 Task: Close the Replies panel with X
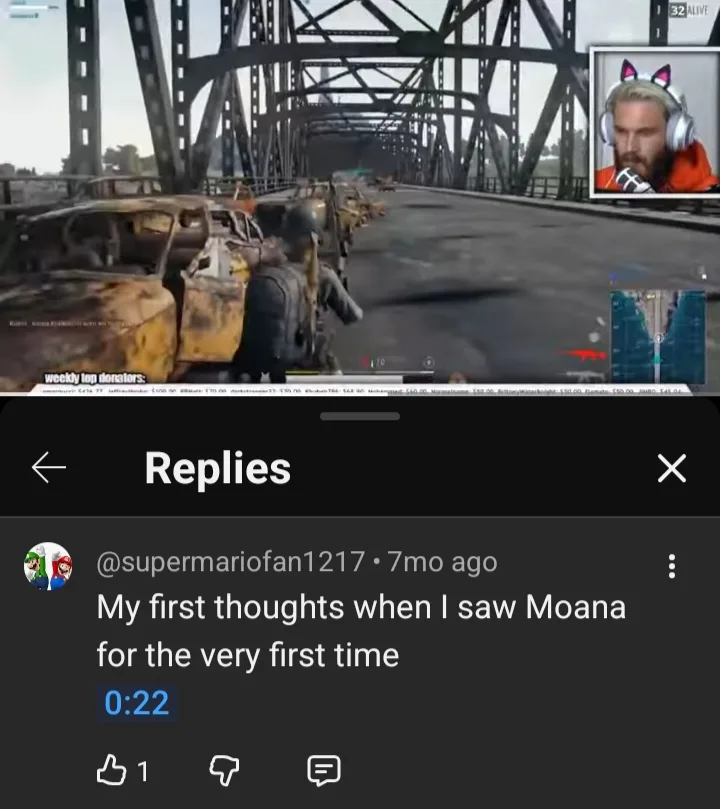[x=672, y=468]
